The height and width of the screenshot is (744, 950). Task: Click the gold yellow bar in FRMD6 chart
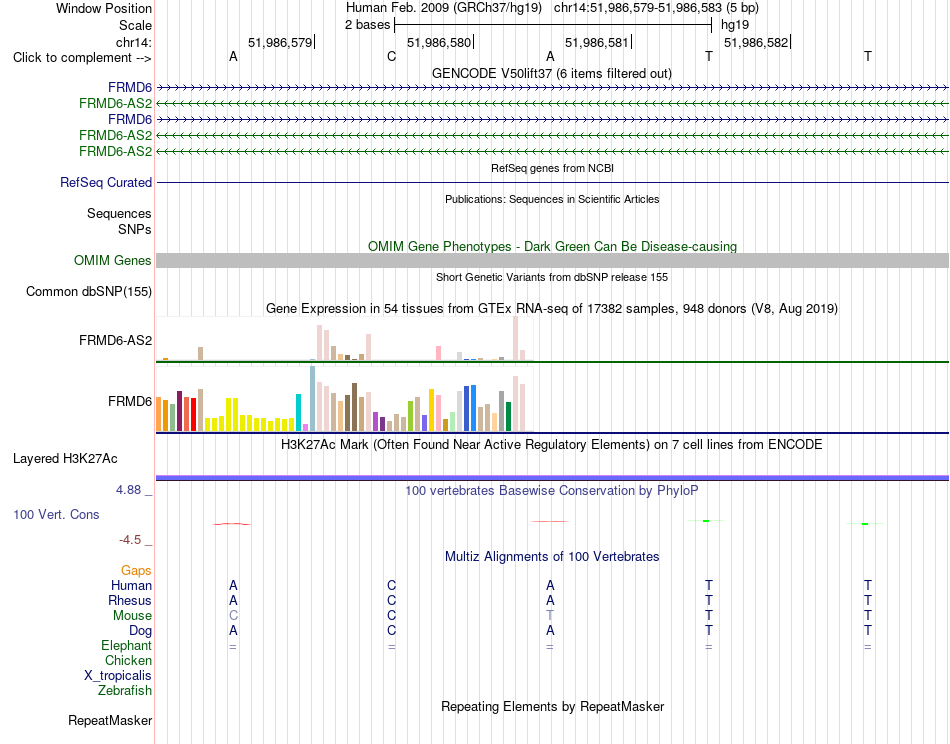pyautogui.click(x=431, y=410)
